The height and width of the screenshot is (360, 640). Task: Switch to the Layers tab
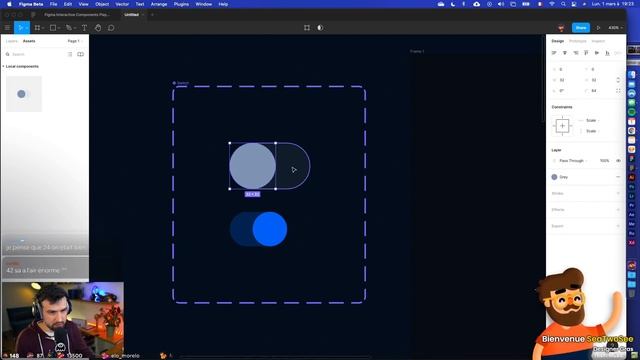(x=12, y=41)
